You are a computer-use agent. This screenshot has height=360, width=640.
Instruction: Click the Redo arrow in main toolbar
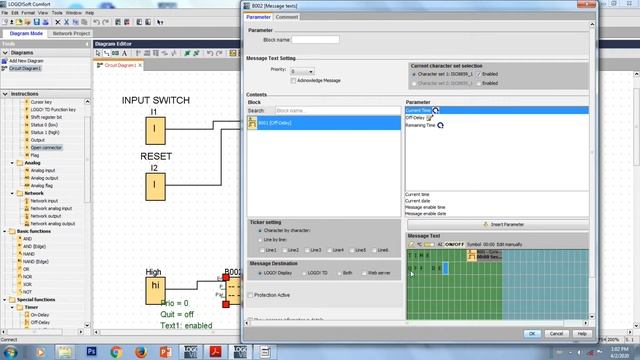[105, 22]
